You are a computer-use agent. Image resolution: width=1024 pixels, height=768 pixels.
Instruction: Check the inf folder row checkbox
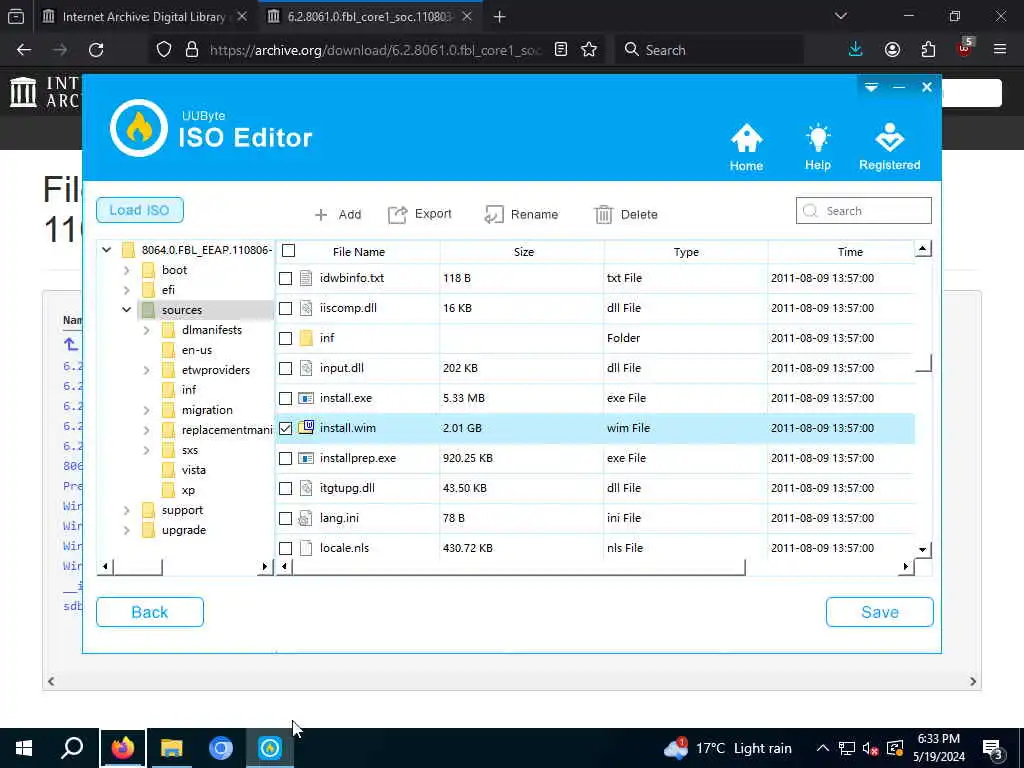pos(285,338)
